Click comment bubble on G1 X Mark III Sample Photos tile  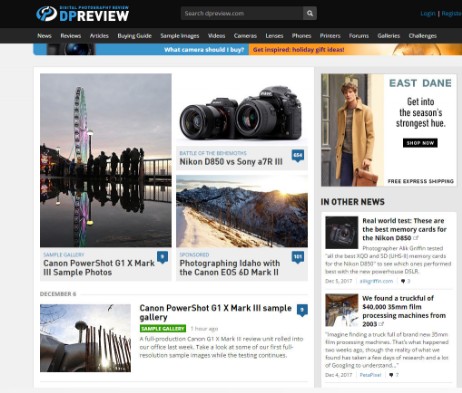point(162,257)
